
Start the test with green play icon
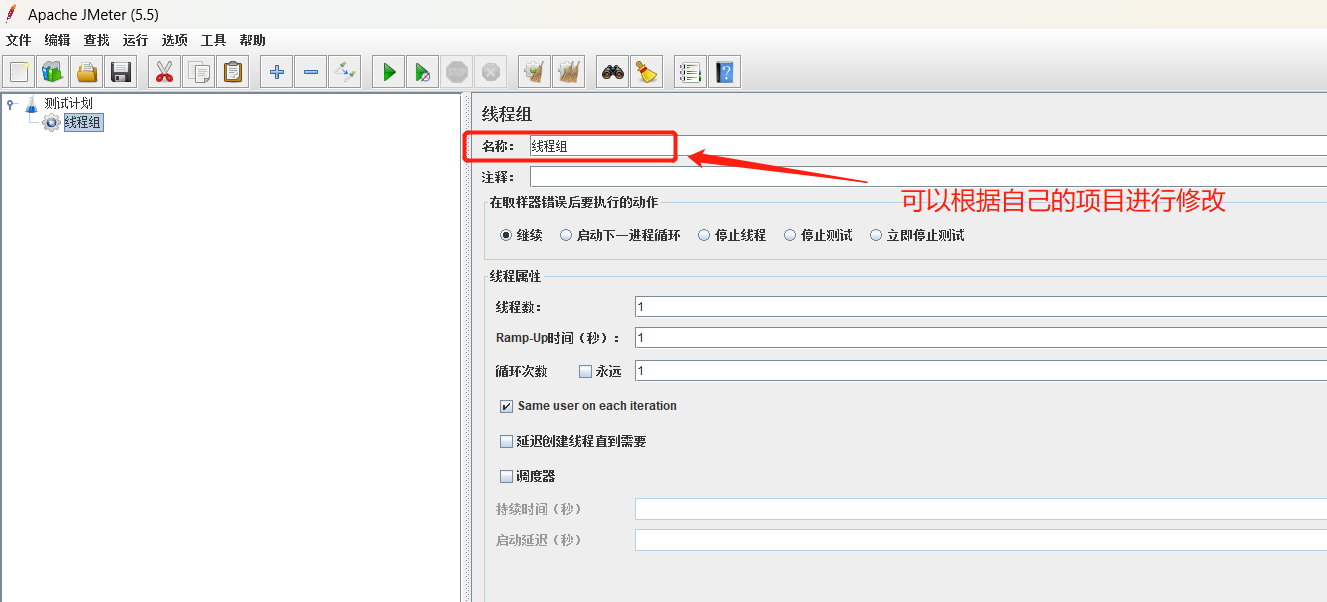[x=389, y=72]
